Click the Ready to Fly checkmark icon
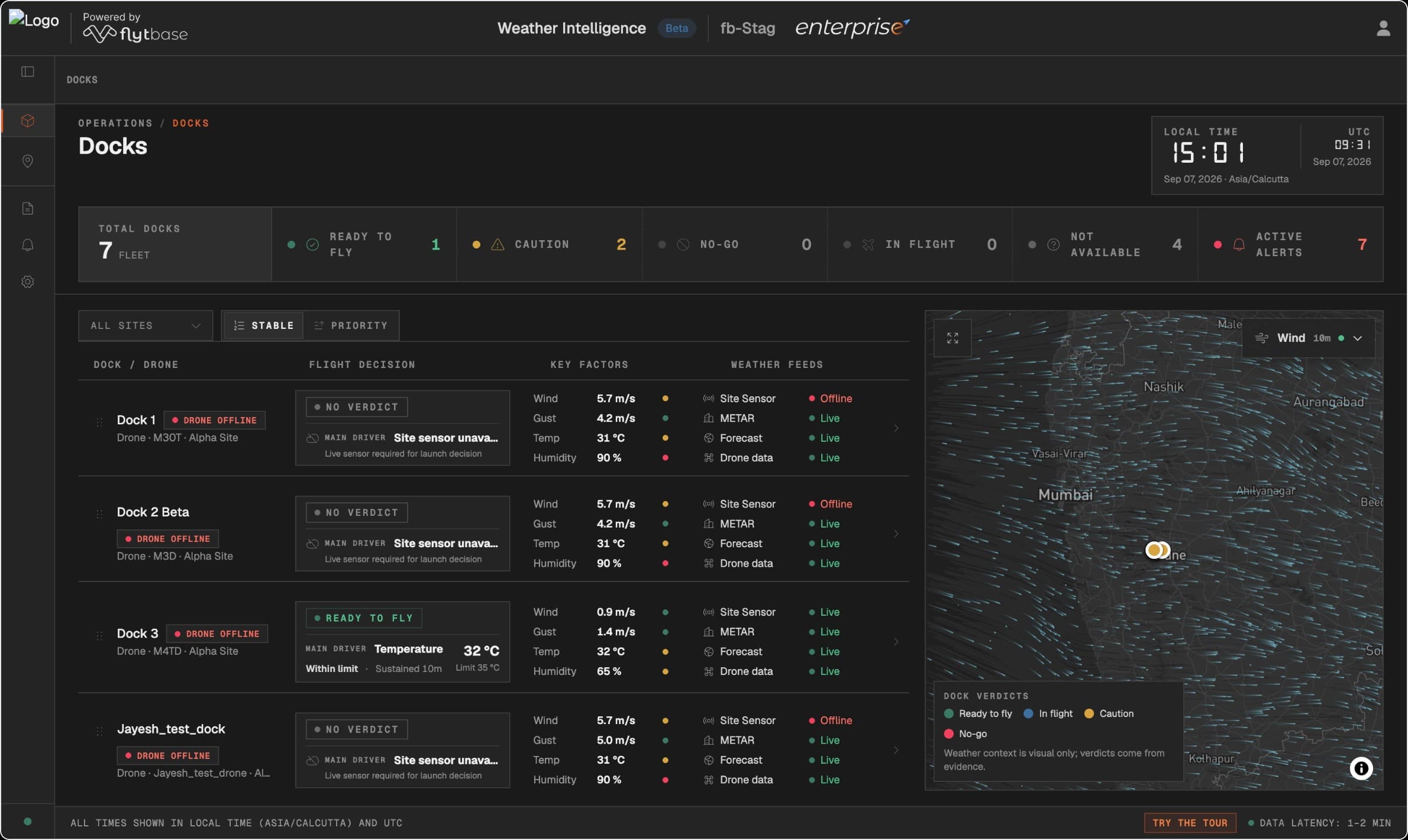The width and height of the screenshot is (1408, 840). (312, 244)
